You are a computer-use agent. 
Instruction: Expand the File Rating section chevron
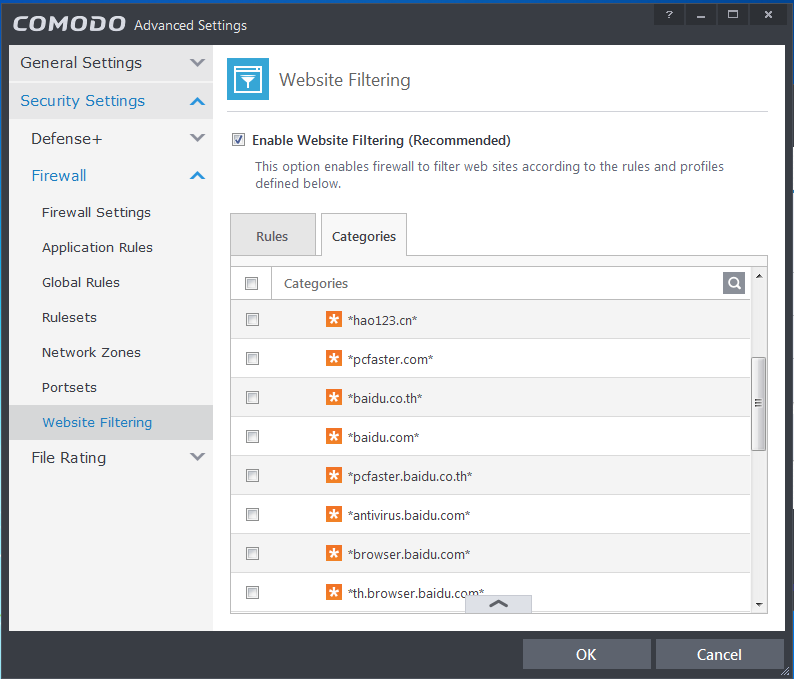[197, 457]
